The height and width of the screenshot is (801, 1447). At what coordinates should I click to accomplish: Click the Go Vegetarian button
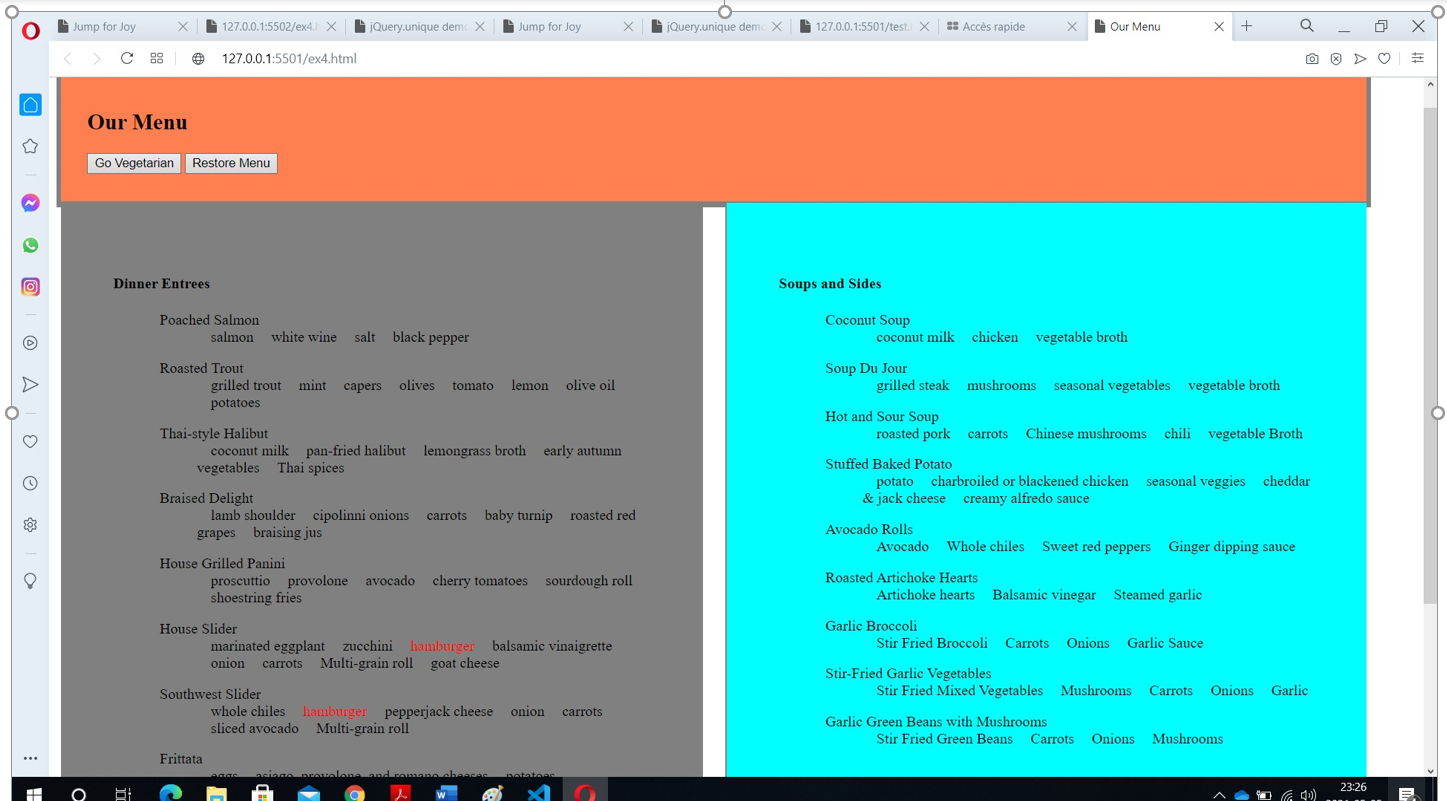coord(133,163)
